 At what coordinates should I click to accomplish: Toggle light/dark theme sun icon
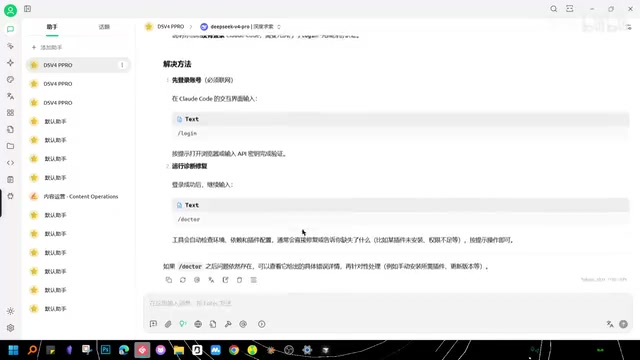tap(11, 311)
